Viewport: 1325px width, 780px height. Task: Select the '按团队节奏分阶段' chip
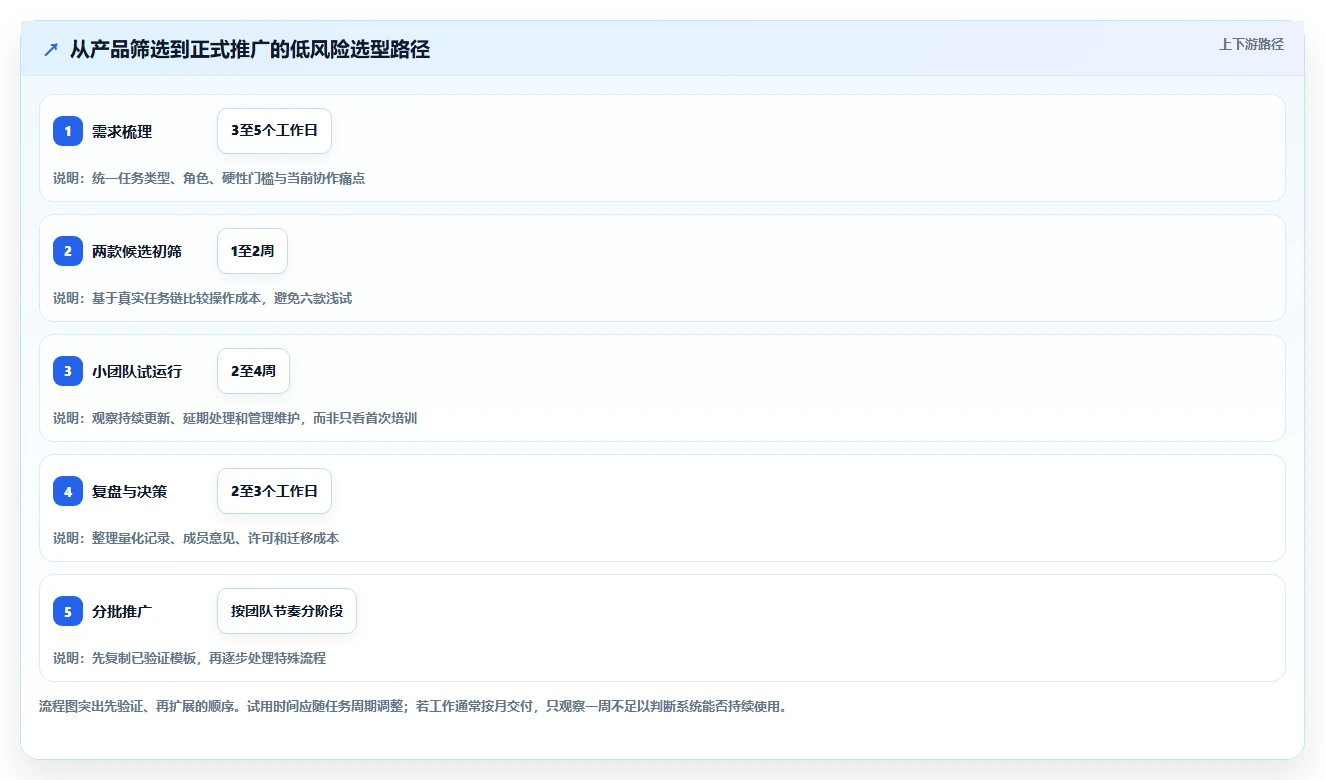click(x=287, y=611)
